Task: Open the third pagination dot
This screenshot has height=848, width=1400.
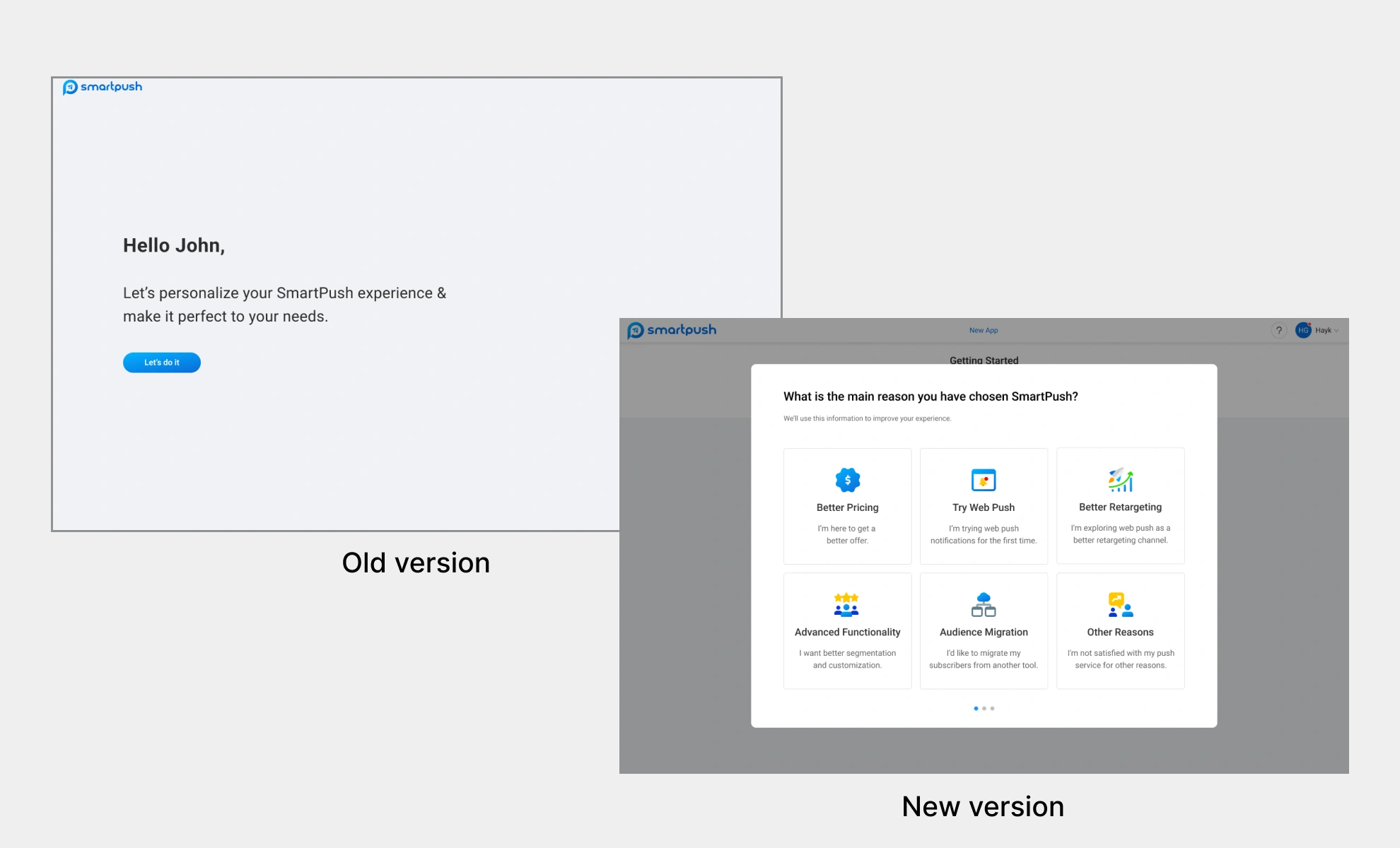Action: tap(992, 708)
